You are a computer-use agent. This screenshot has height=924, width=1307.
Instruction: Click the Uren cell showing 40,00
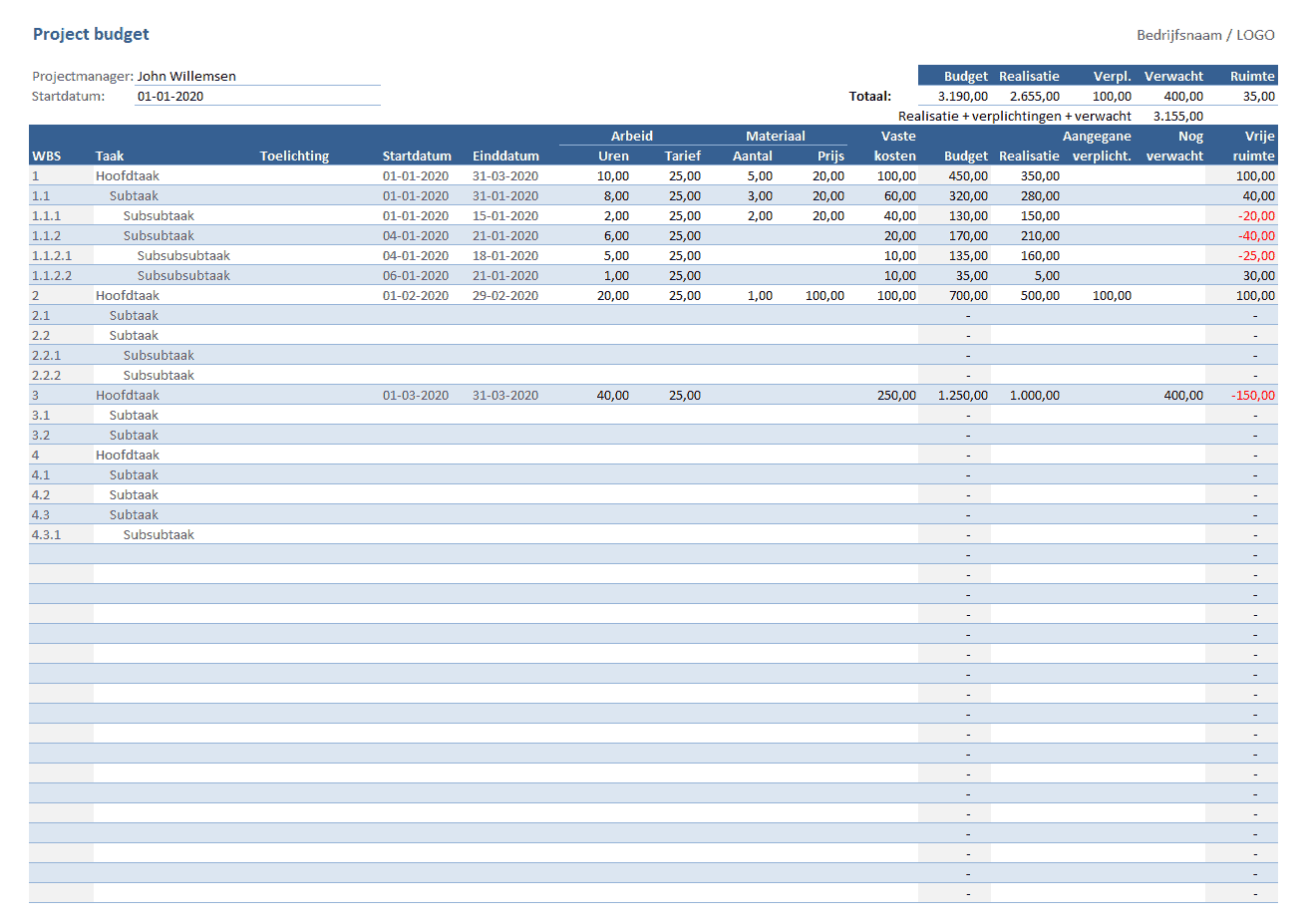click(x=612, y=396)
